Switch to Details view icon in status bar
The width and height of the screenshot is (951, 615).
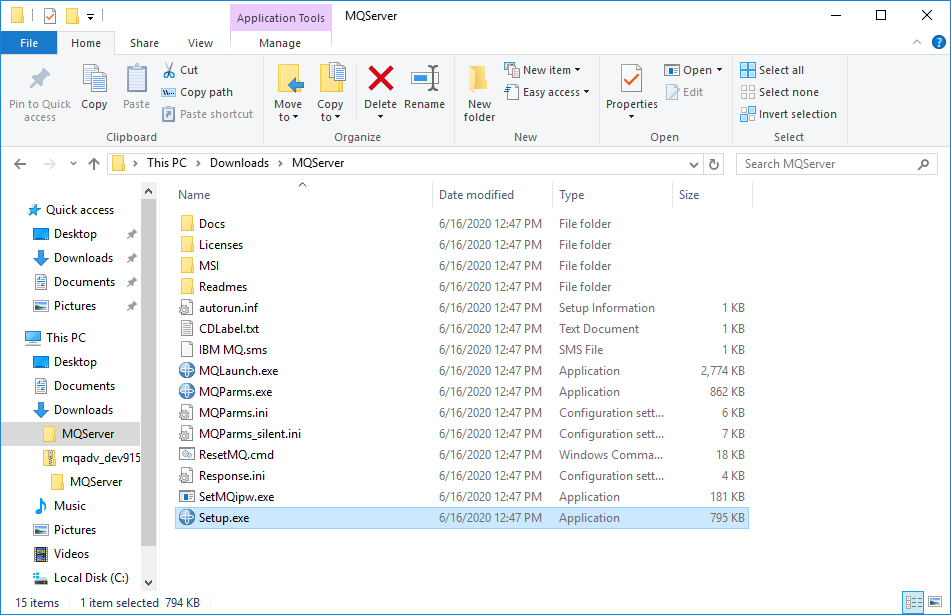click(x=913, y=602)
